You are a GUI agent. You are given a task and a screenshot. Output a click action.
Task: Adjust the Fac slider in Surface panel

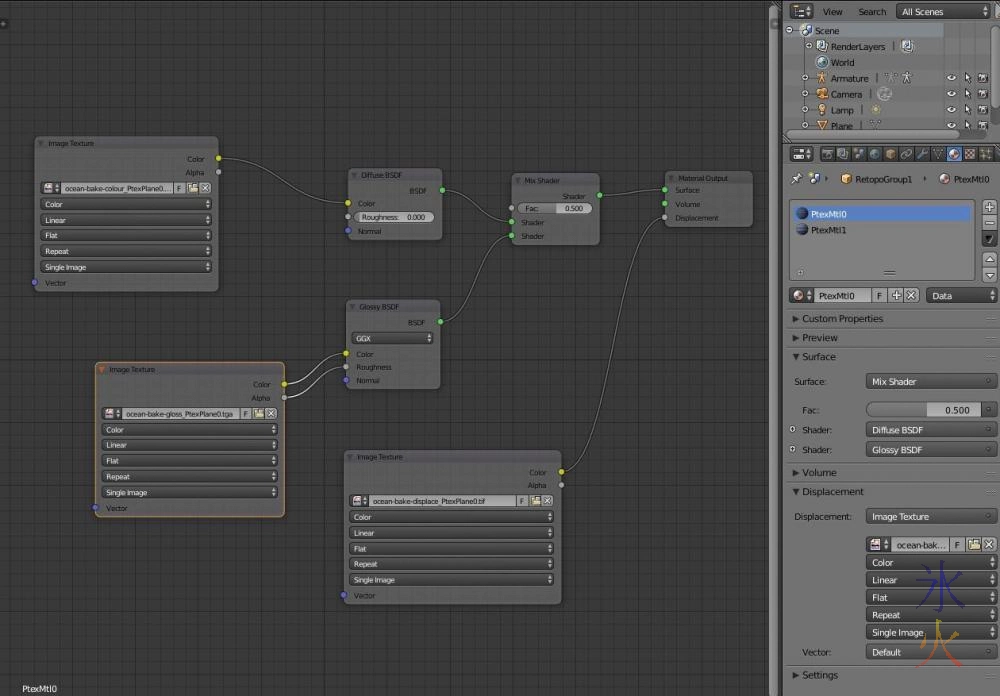coord(924,410)
